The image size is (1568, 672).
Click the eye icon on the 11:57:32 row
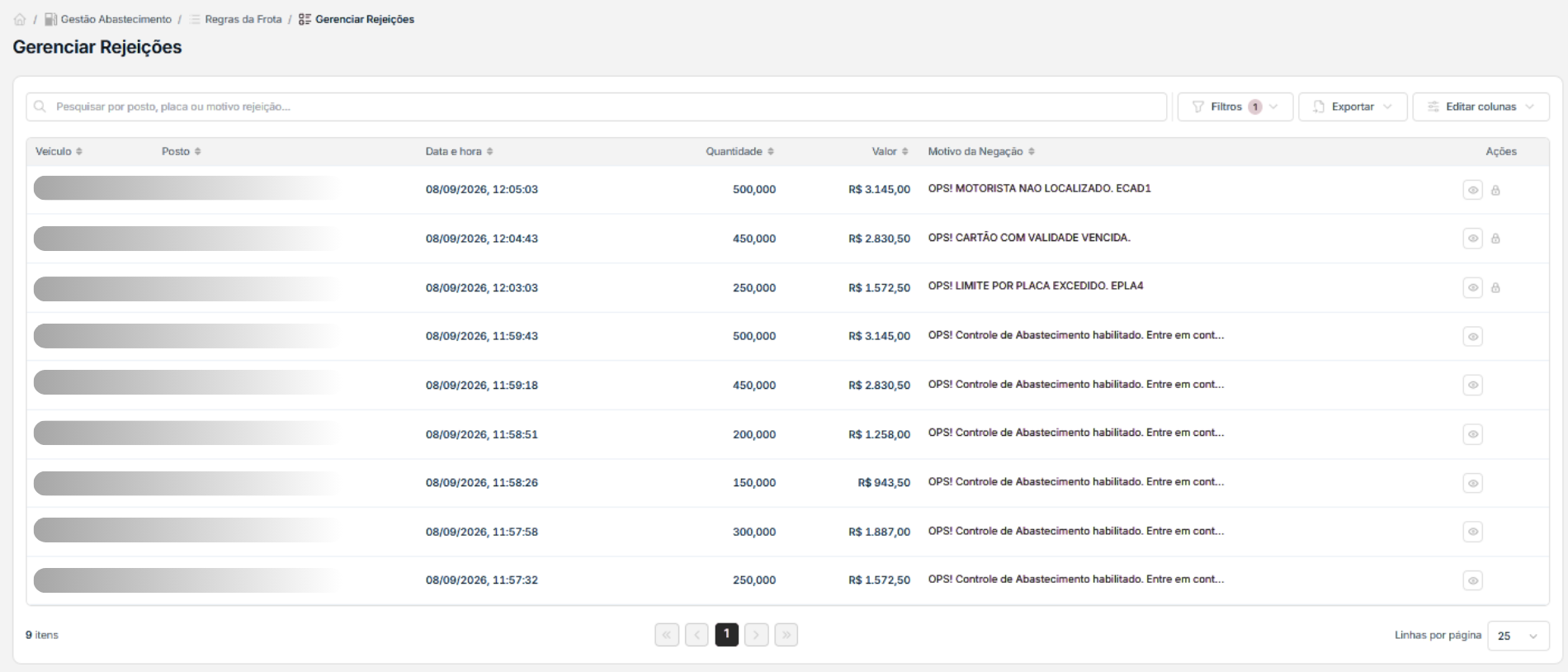(1472, 580)
